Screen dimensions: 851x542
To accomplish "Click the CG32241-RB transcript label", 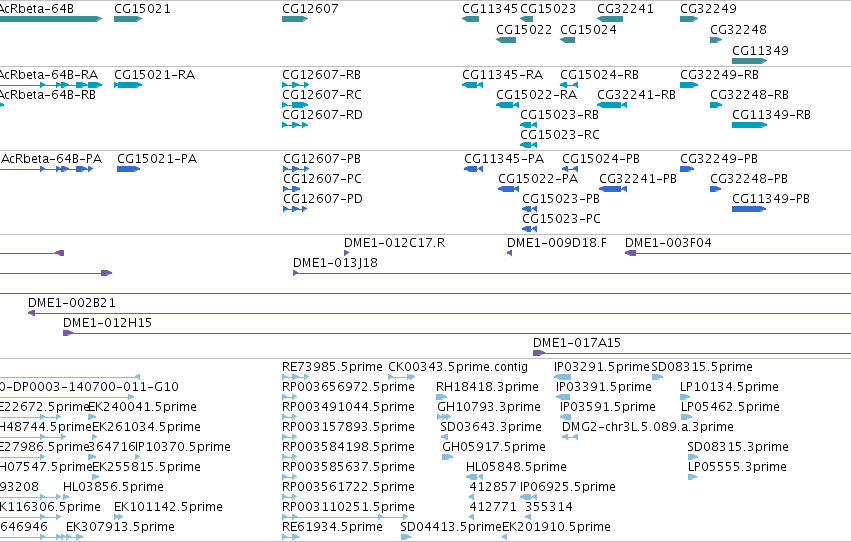I will click(x=636, y=94).
